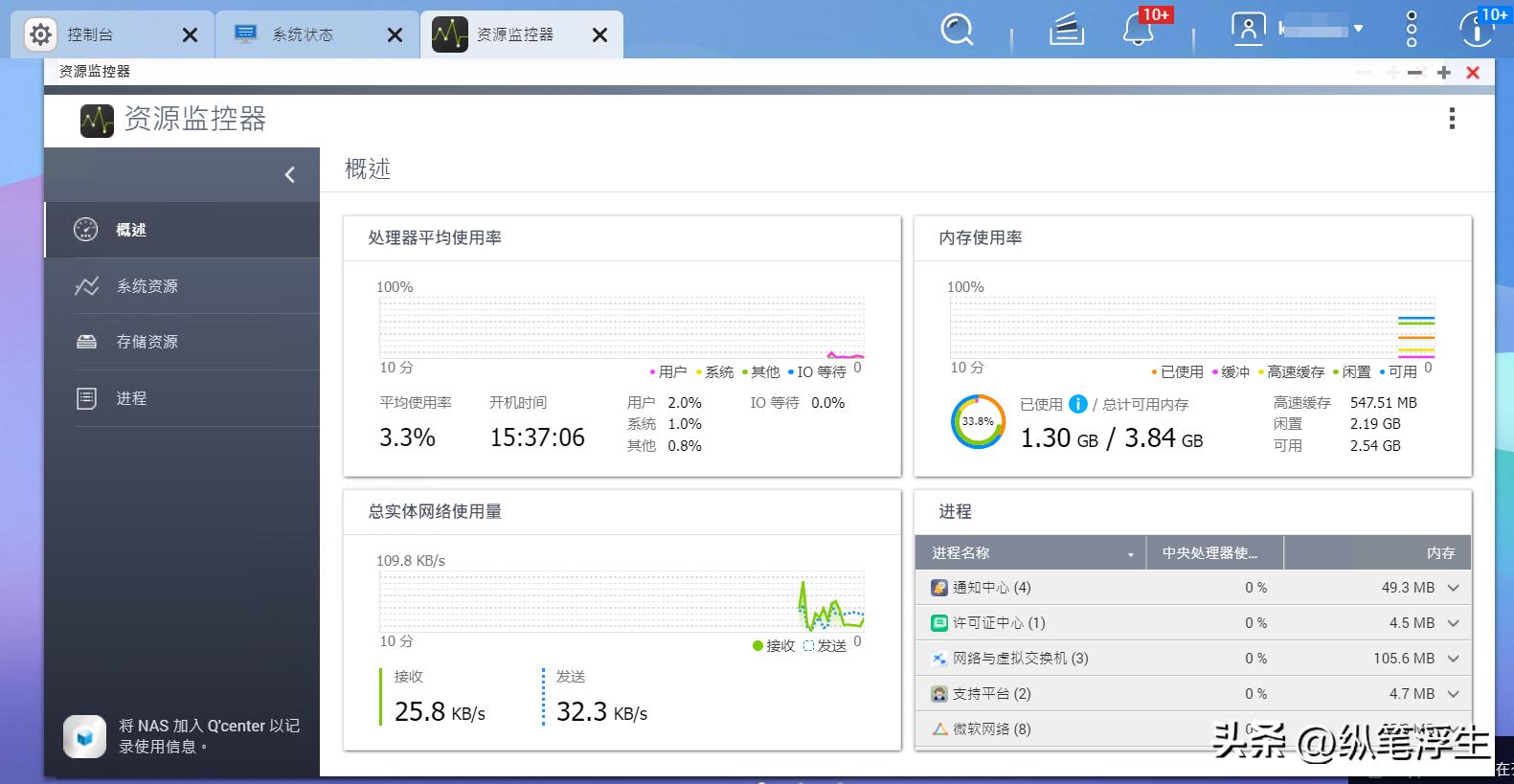
Task: Click the 15:37:06 uptime value
Action: pos(537,437)
